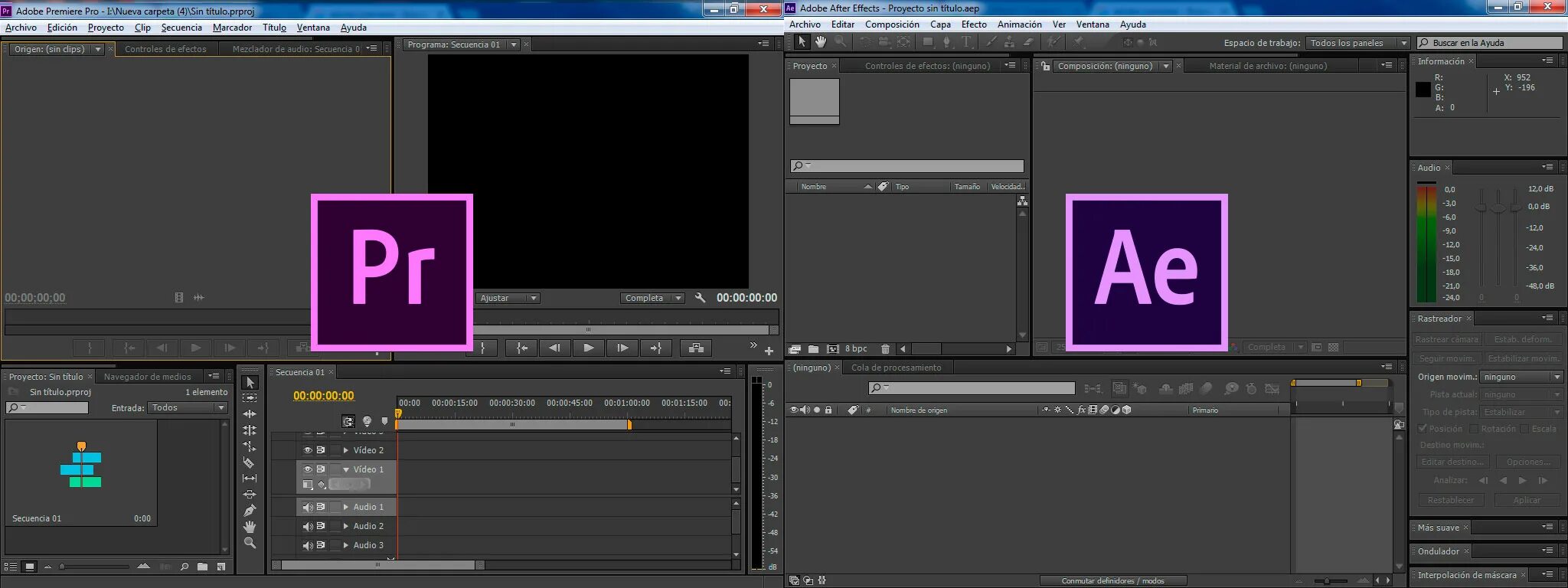Click play in the Program monitor transport
Image resolution: width=1568 pixels, height=588 pixels.
(x=588, y=348)
